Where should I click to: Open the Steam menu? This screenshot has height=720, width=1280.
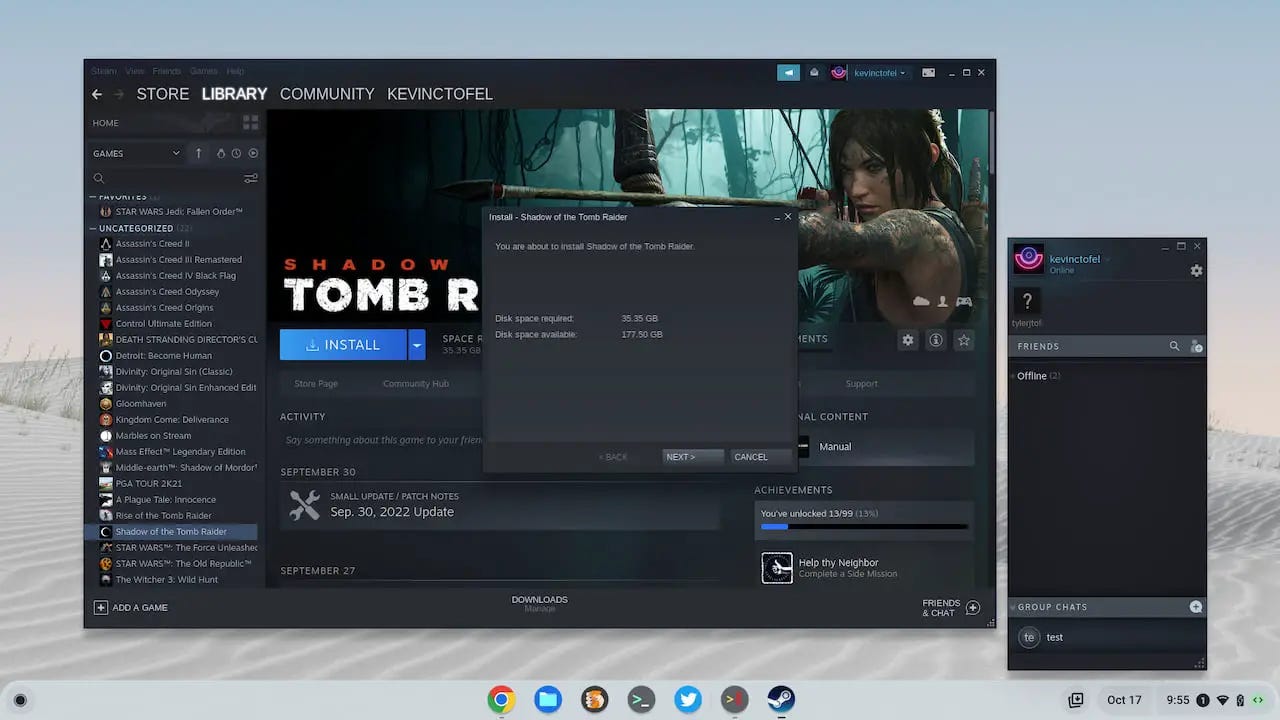104,71
